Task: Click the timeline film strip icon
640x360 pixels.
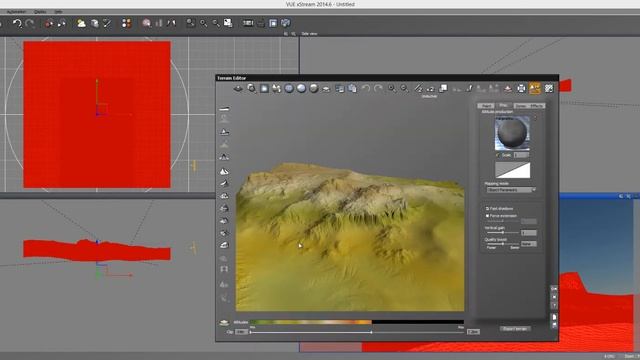Action: (248, 23)
